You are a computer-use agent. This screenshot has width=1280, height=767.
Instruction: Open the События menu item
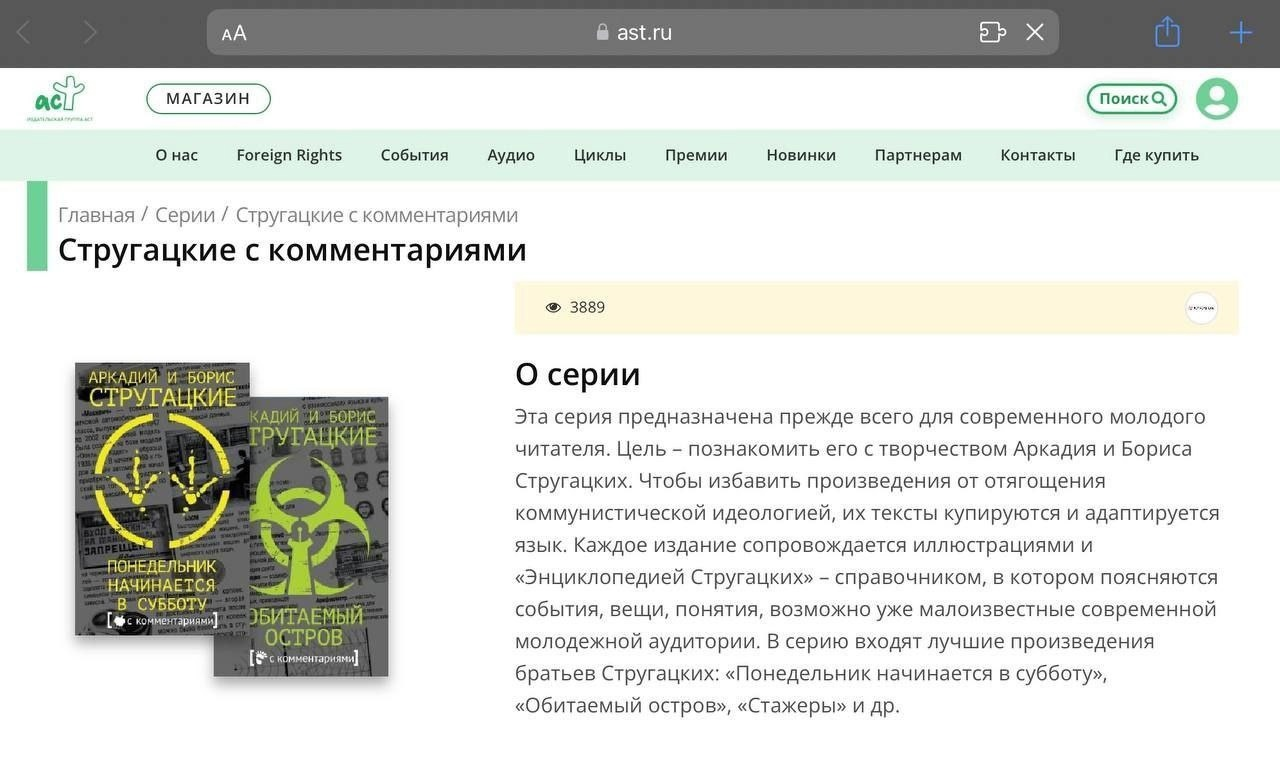(414, 155)
